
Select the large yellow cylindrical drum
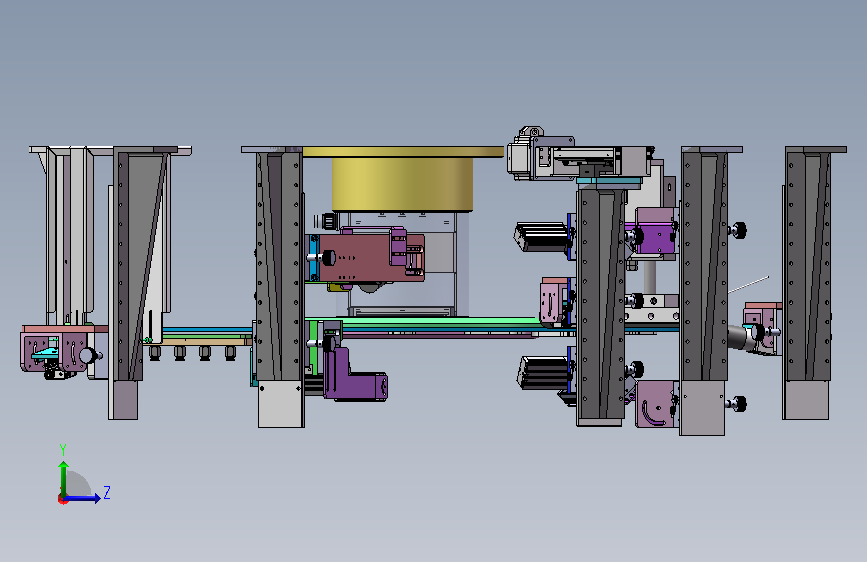tap(402, 183)
